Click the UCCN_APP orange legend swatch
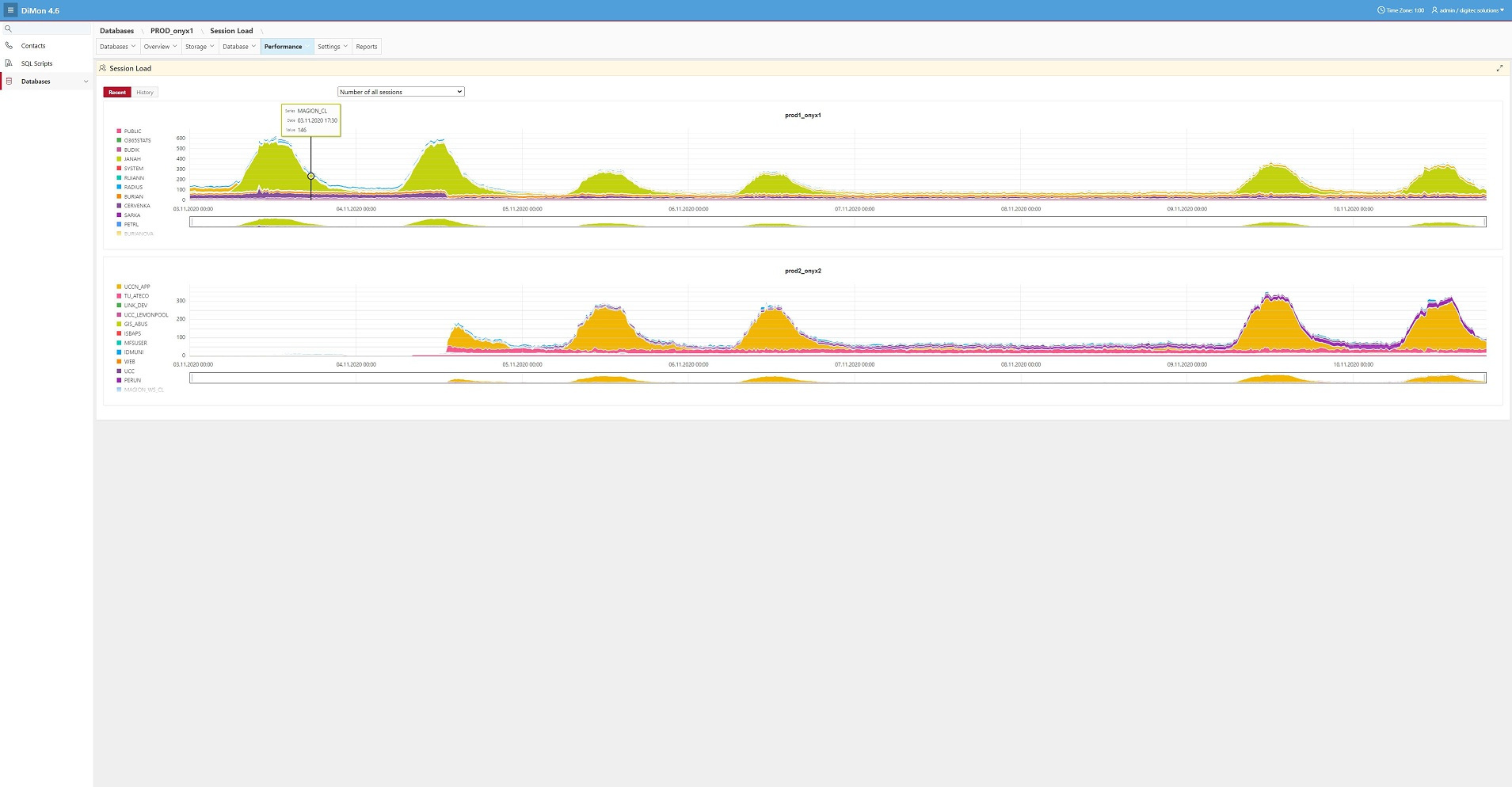1512x787 pixels. 119,287
